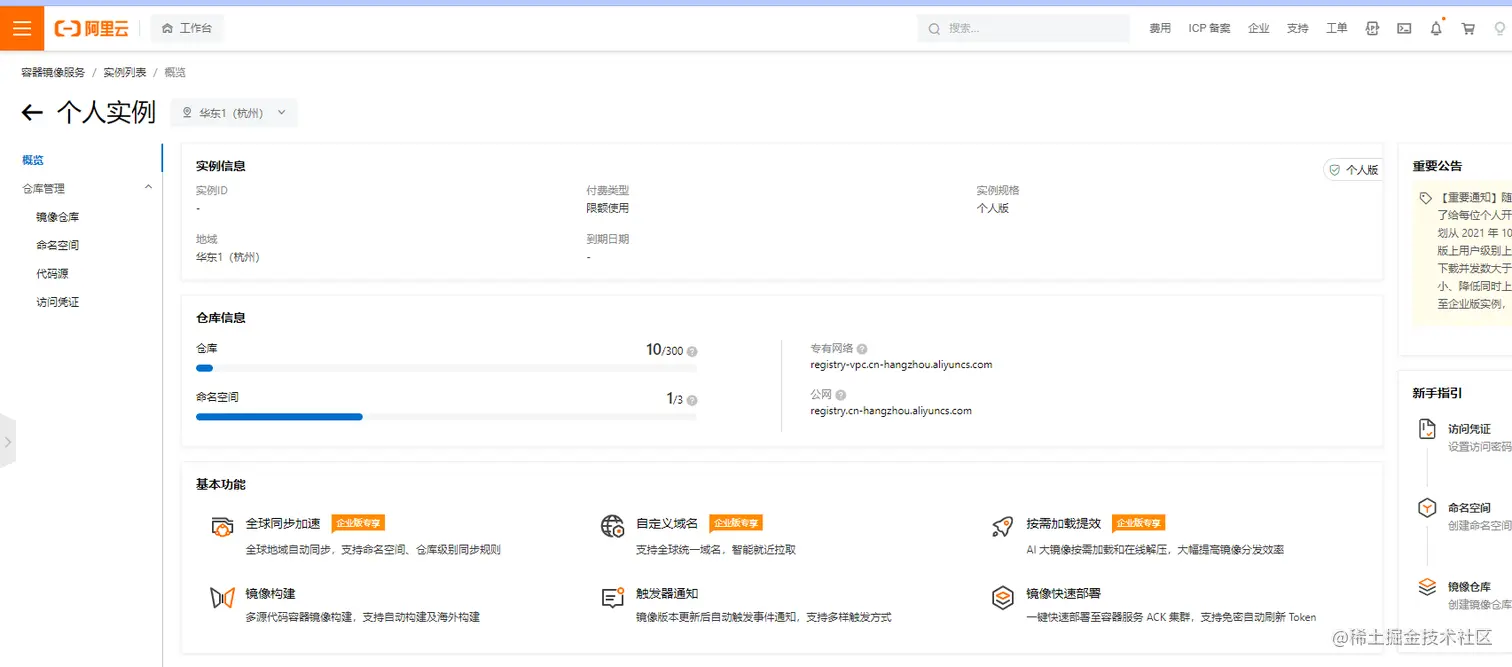The image size is (1512, 667).
Task: Open the 全球同步加速 feature title
Action: coord(283,523)
